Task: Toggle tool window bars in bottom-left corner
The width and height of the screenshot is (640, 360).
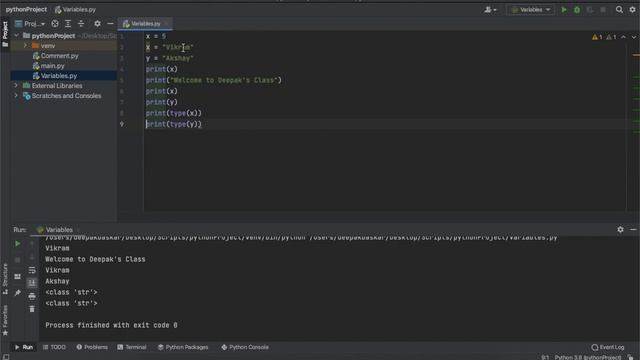Action: tap(6, 357)
